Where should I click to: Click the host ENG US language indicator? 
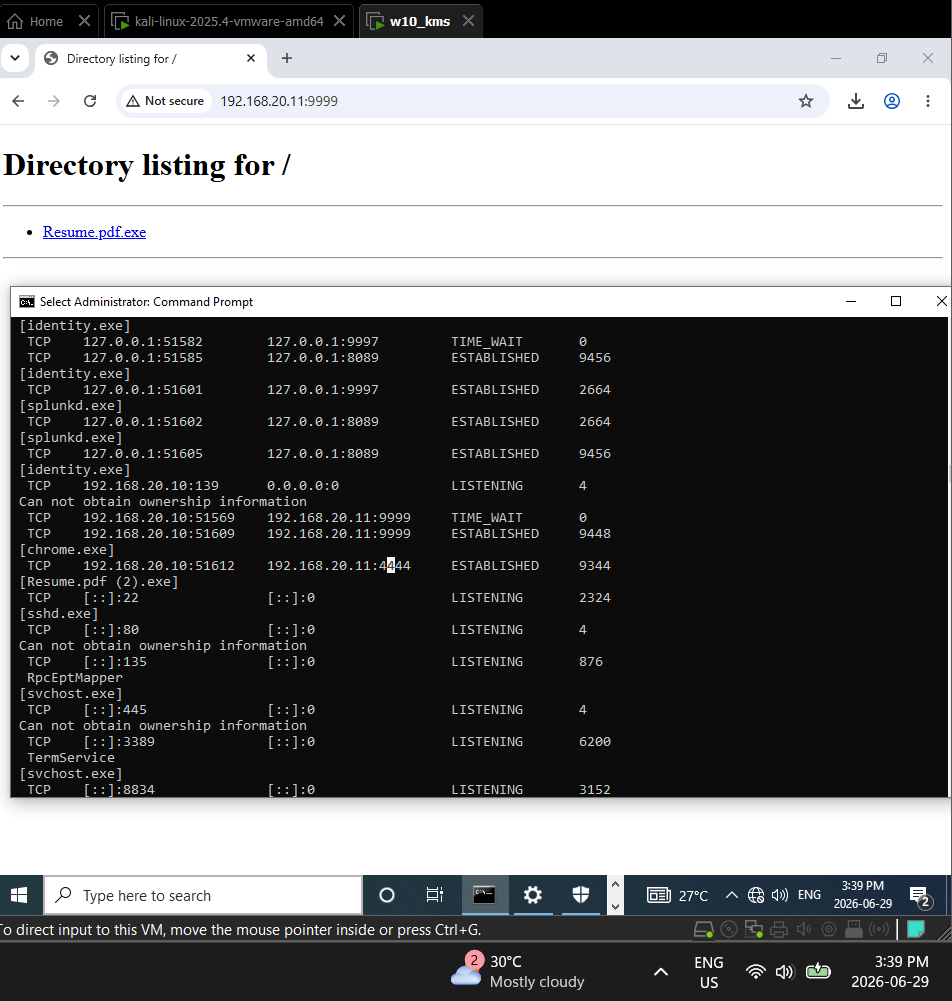coord(709,972)
